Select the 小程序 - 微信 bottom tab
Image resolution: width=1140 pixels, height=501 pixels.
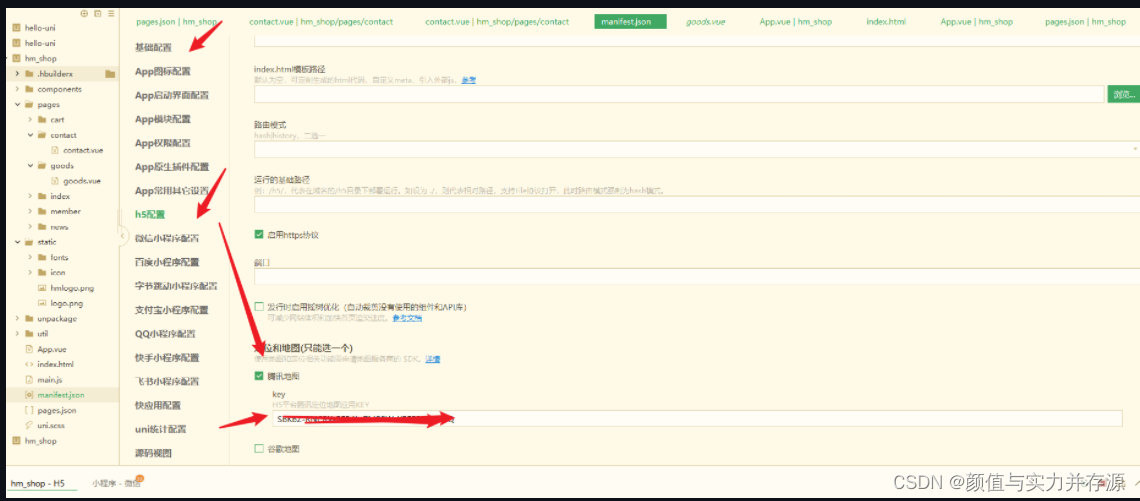tap(116, 483)
